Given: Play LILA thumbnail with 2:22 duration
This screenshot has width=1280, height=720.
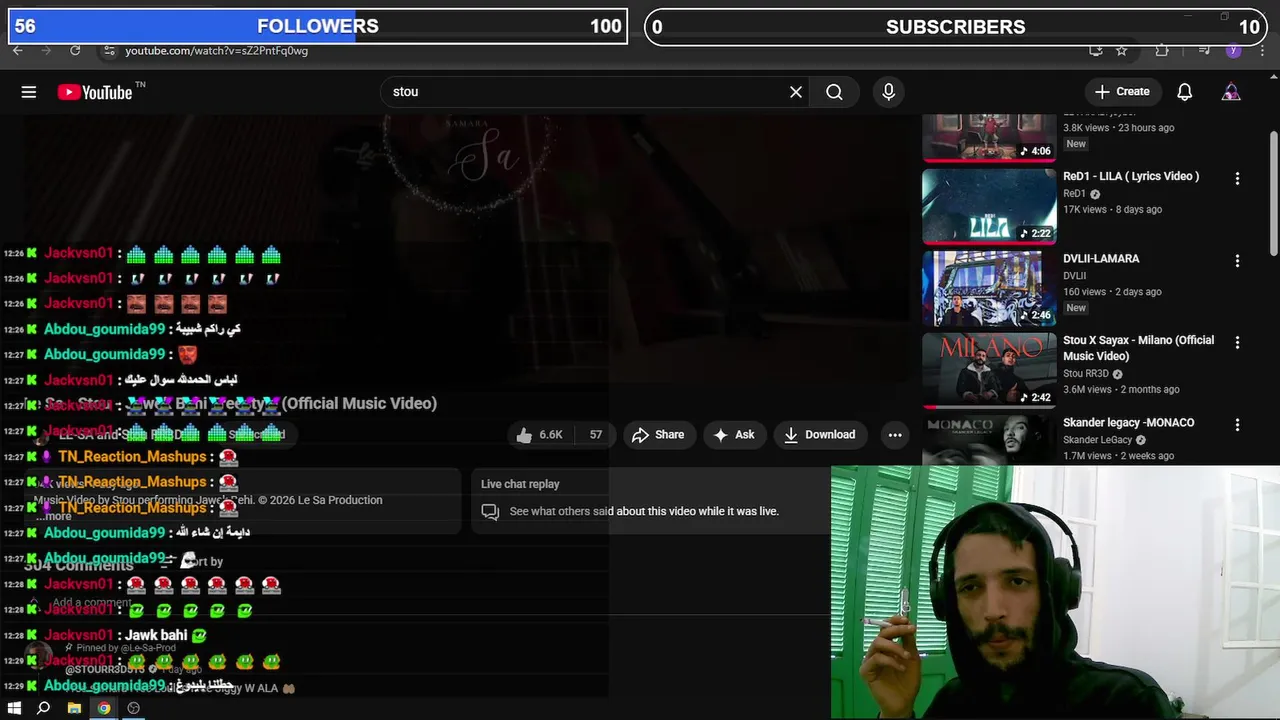Looking at the screenshot, I should (989, 206).
